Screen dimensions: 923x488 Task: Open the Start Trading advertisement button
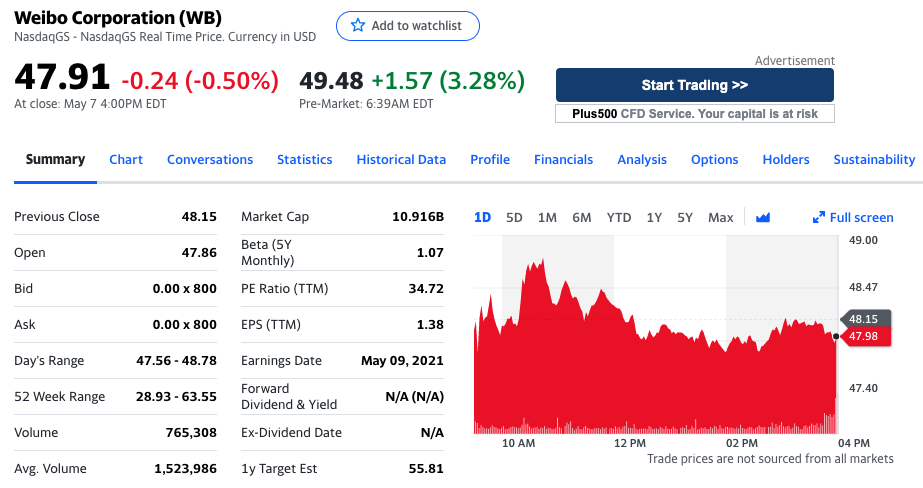(x=695, y=85)
